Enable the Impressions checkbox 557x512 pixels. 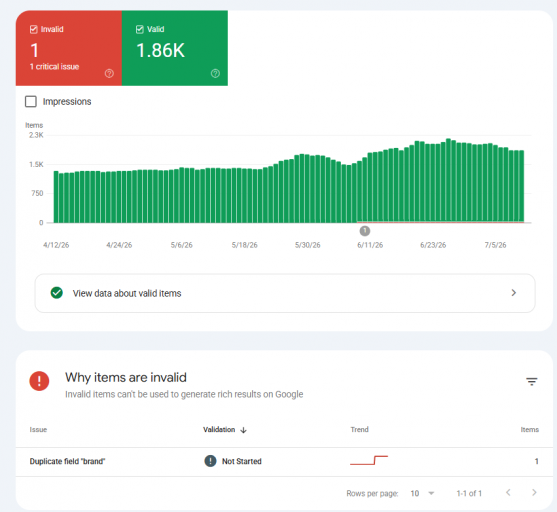click(31, 101)
